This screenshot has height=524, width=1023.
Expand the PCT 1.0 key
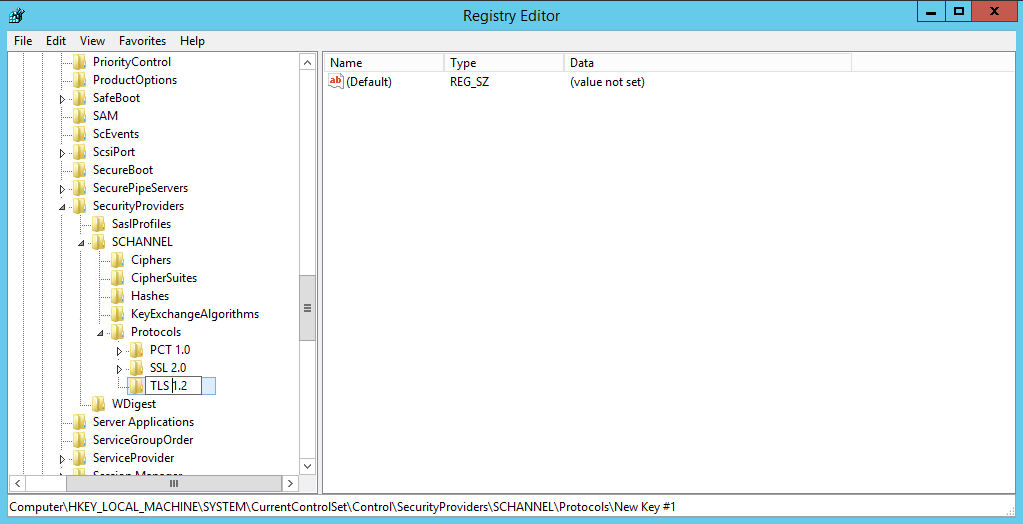point(119,351)
